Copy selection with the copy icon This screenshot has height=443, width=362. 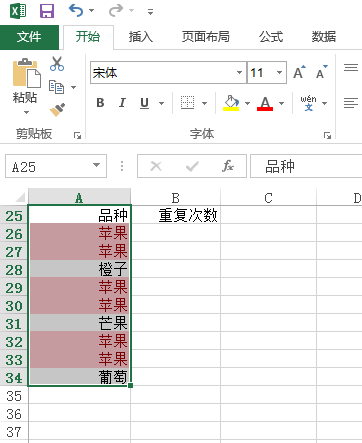(x=56, y=87)
